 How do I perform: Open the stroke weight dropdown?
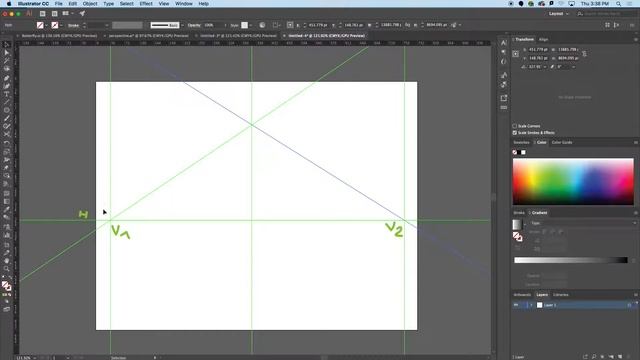tap(107, 25)
